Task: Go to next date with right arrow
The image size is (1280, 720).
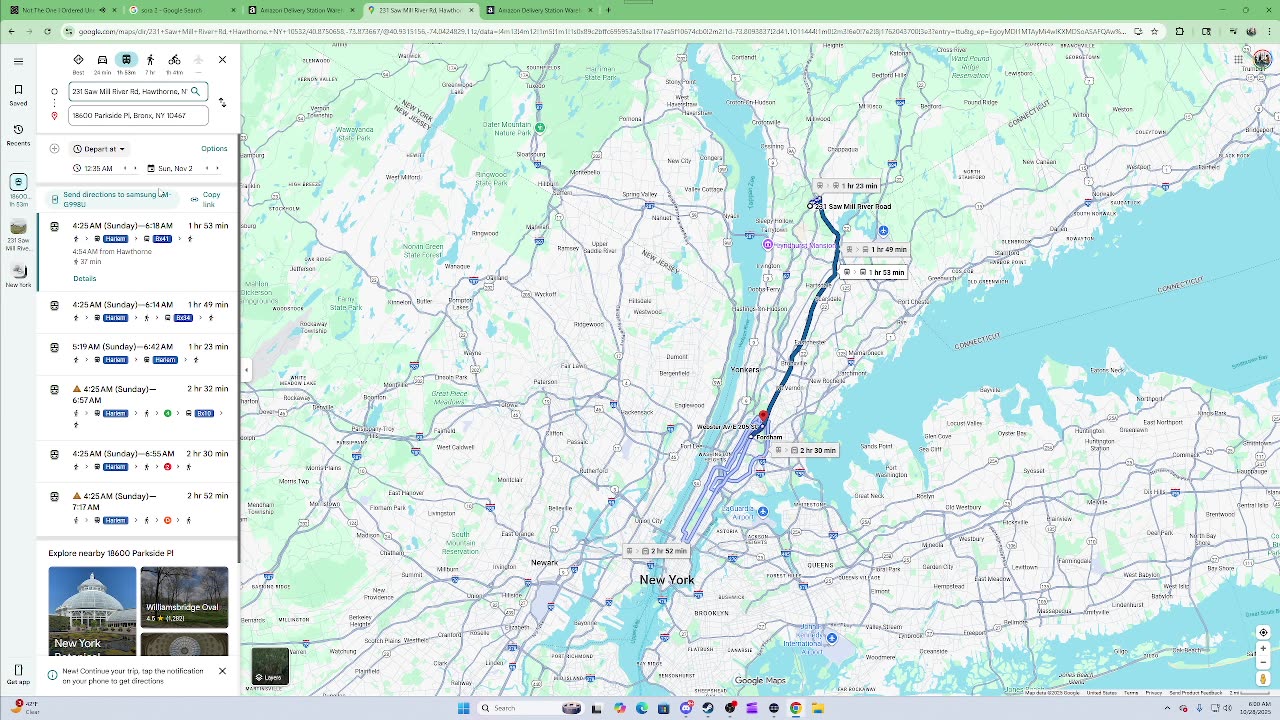Action: tap(217, 168)
